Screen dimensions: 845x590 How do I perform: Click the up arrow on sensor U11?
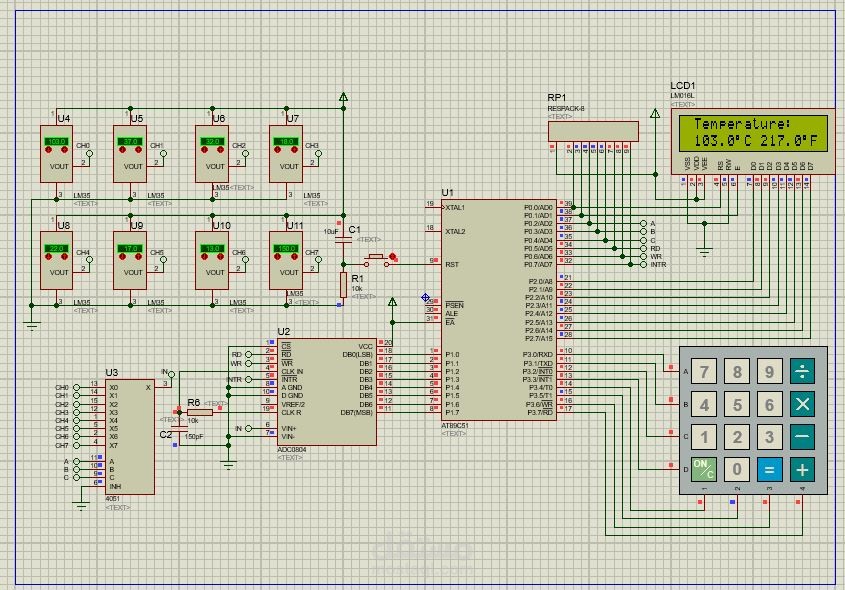pyautogui.click(x=295, y=257)
